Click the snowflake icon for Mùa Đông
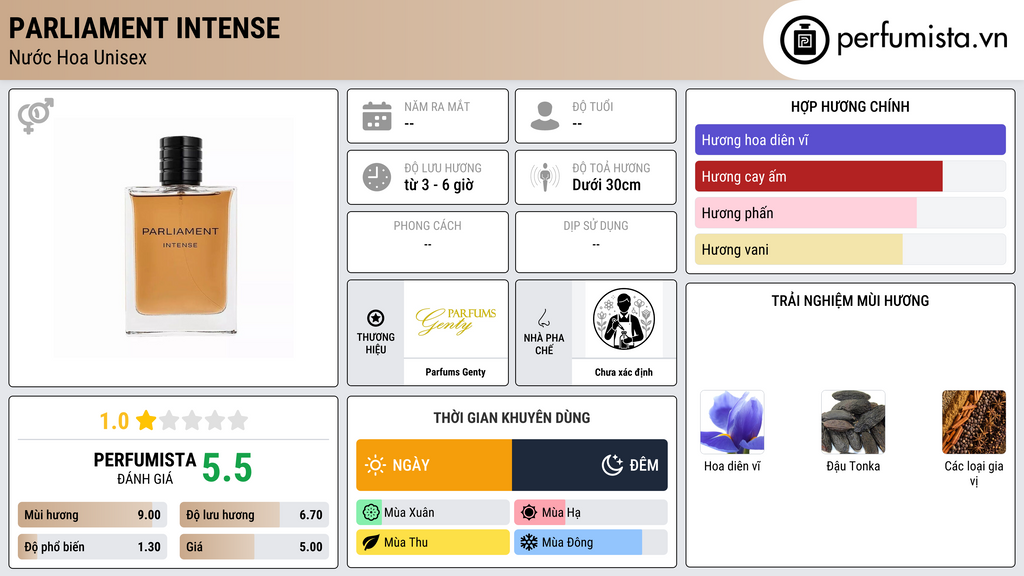 point(528,542)
